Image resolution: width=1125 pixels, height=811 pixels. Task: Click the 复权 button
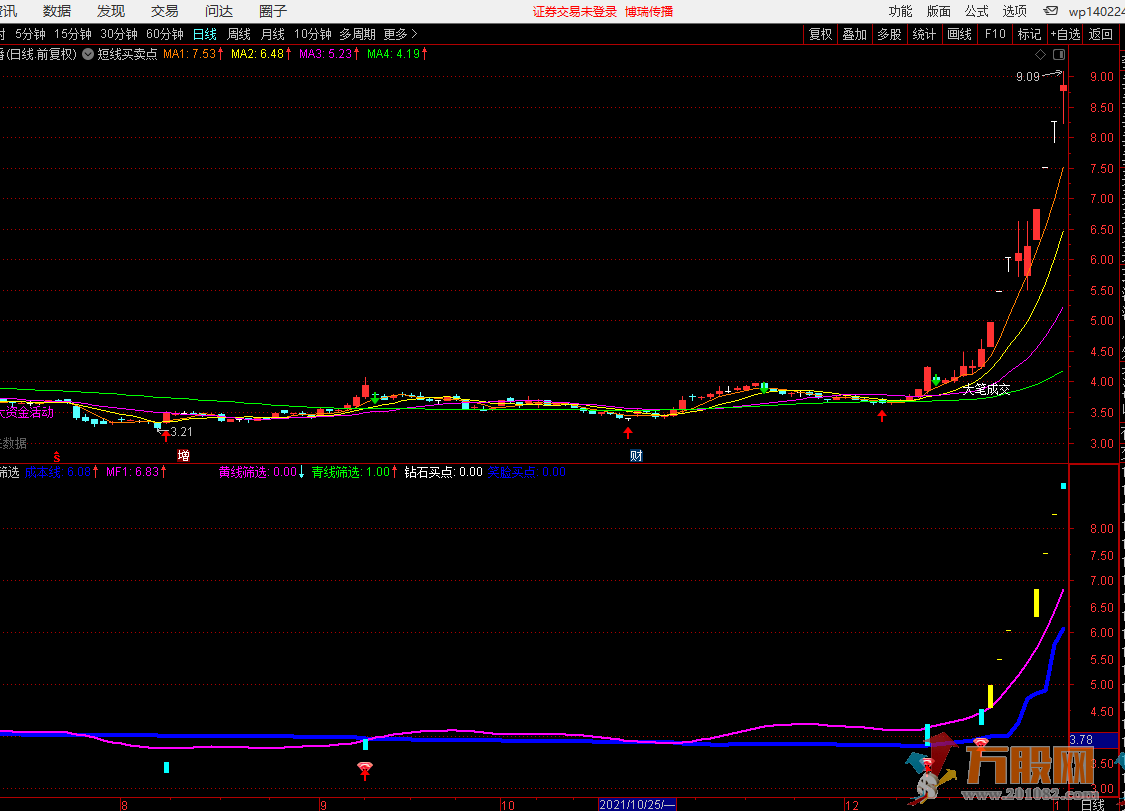(x=820, y=34)
